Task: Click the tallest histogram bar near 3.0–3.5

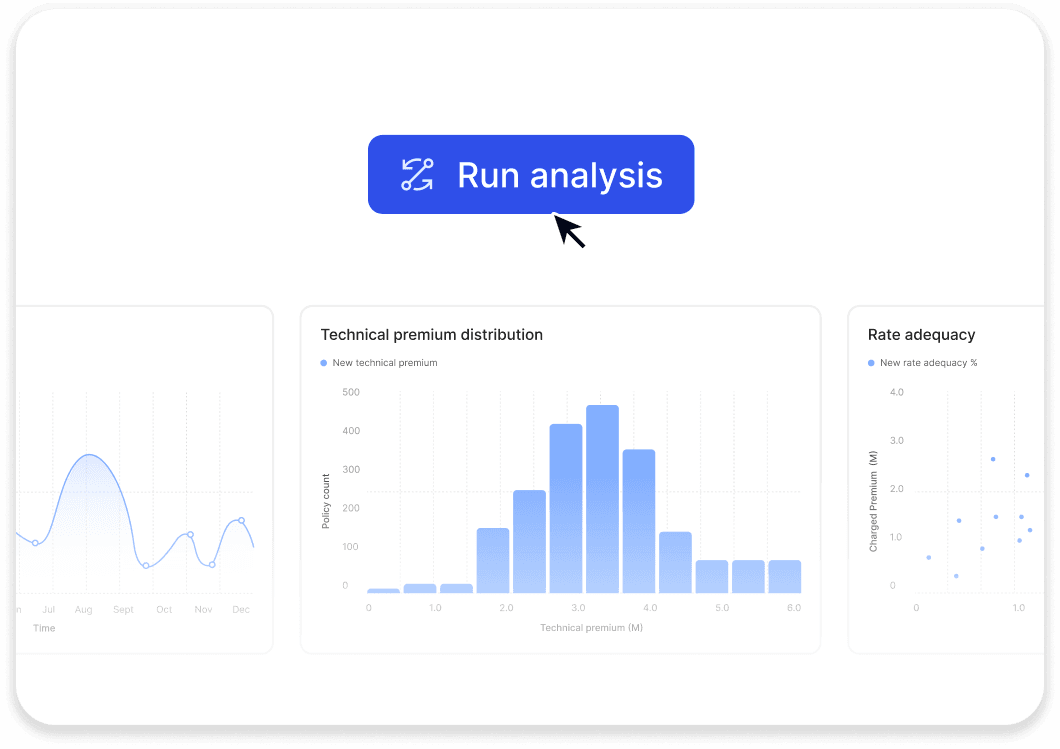Action: click(x=602, y=499)
